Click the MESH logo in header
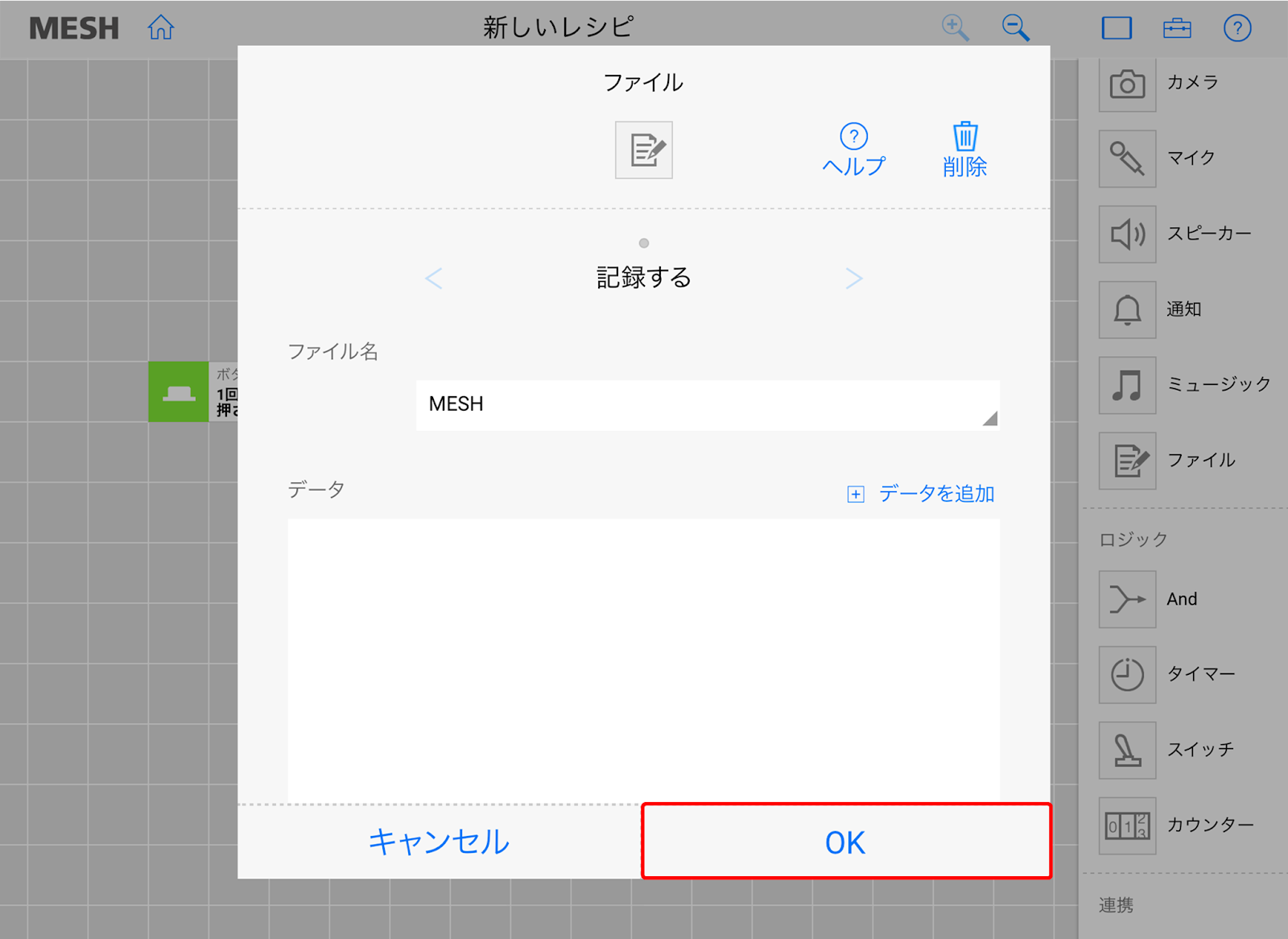The width and height of the screenshot is (1288, 939). click(x=74, y=29)
